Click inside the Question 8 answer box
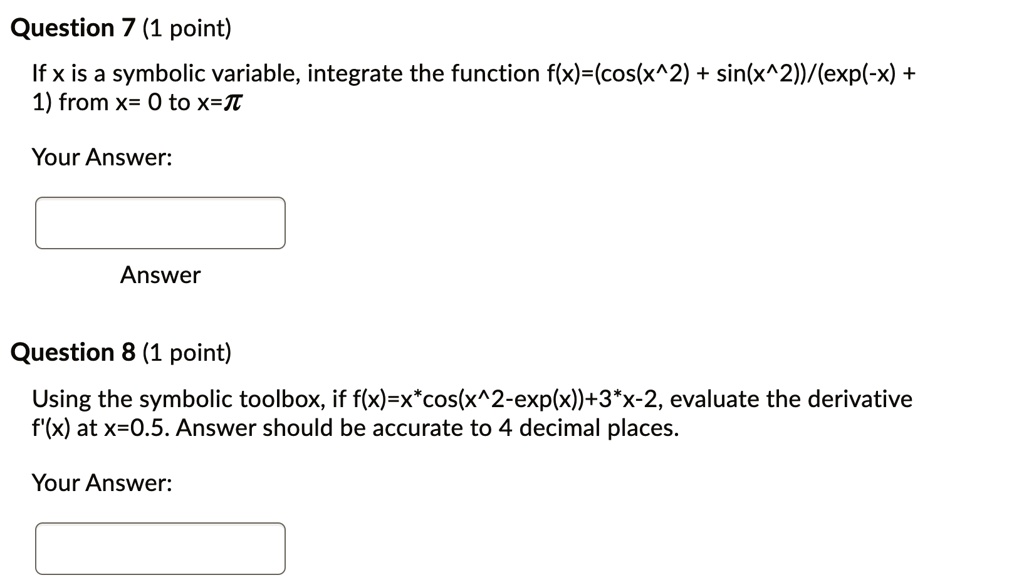 coord(160,548)
